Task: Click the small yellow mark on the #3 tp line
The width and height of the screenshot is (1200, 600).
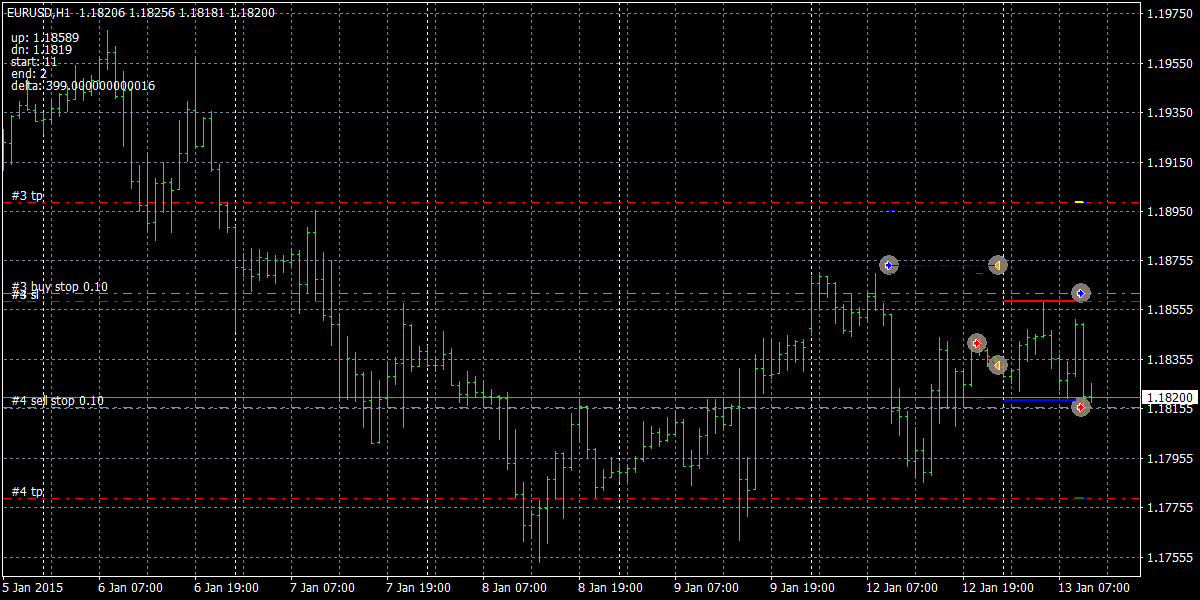Action: click(x=1079, y=202)
